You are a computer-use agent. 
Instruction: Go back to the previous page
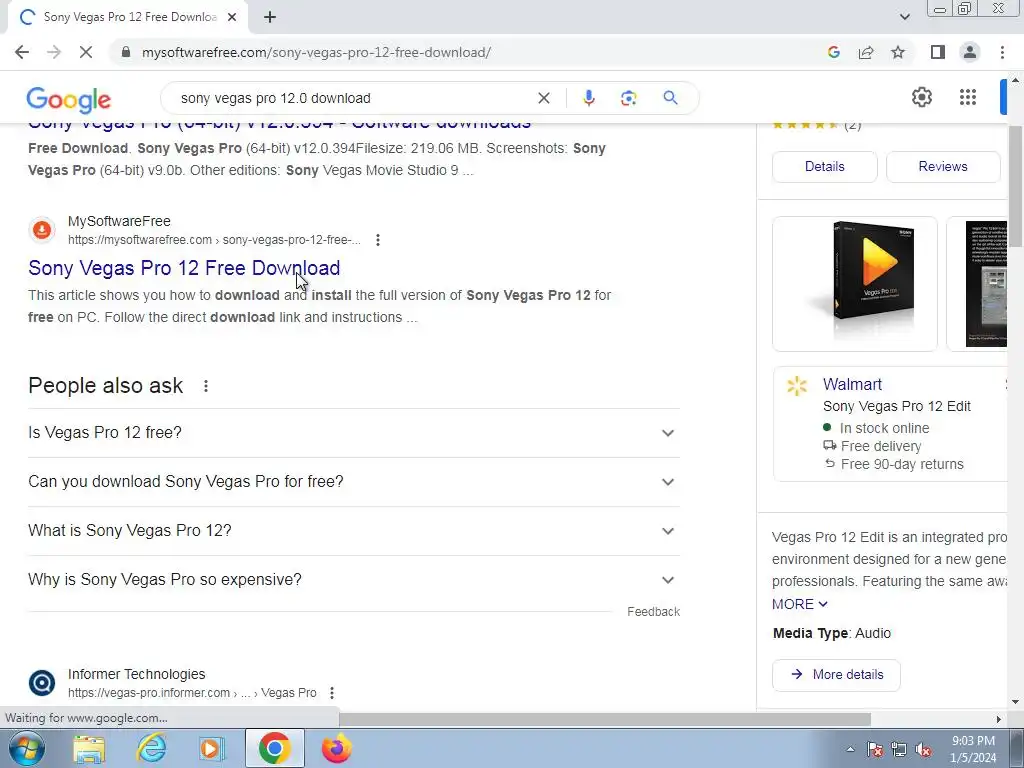pyautogui.click(x=22, y=52)
